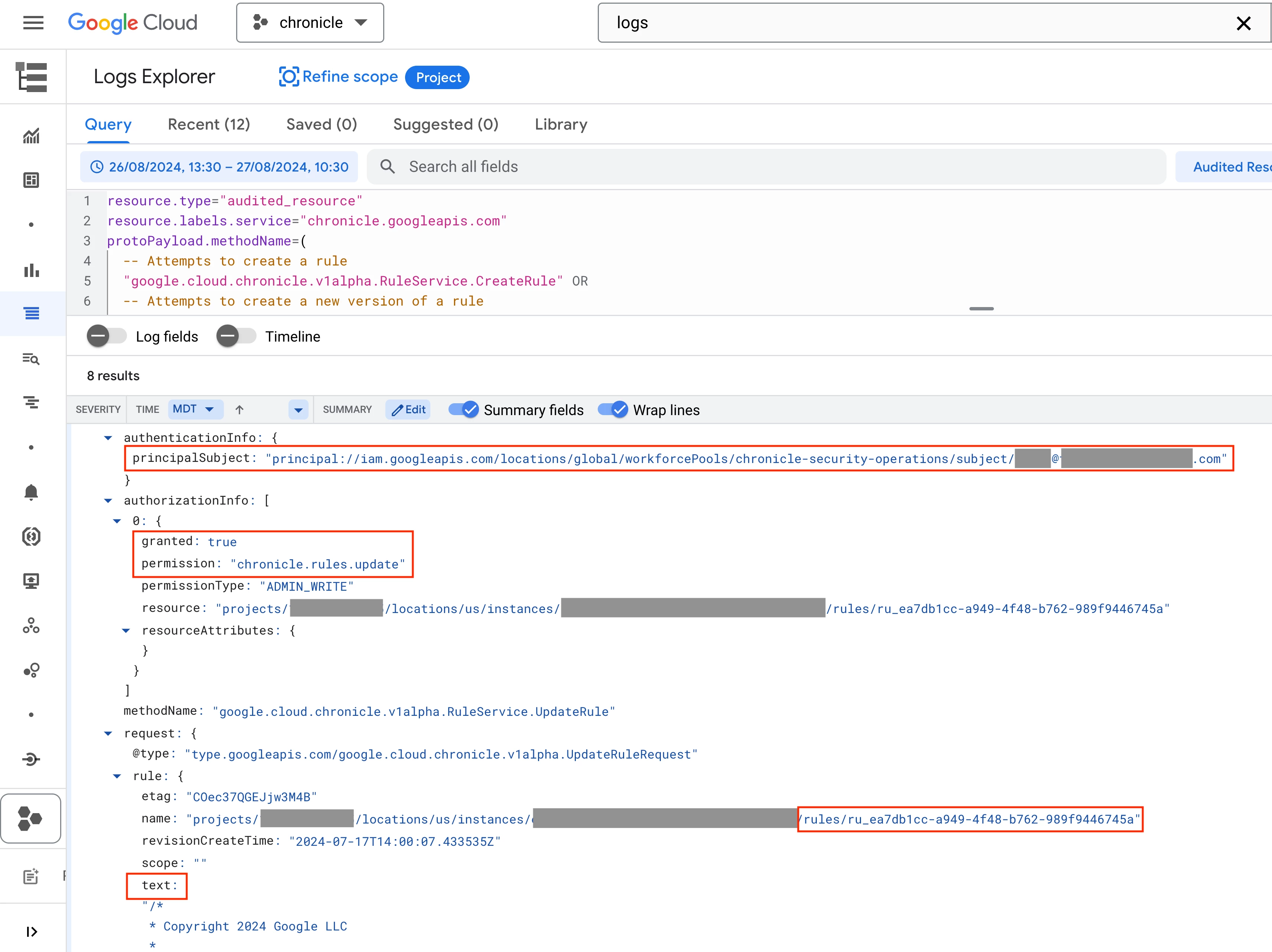Switch to the Saved (0) tab
1272x952 pixels.
point(322,124)
